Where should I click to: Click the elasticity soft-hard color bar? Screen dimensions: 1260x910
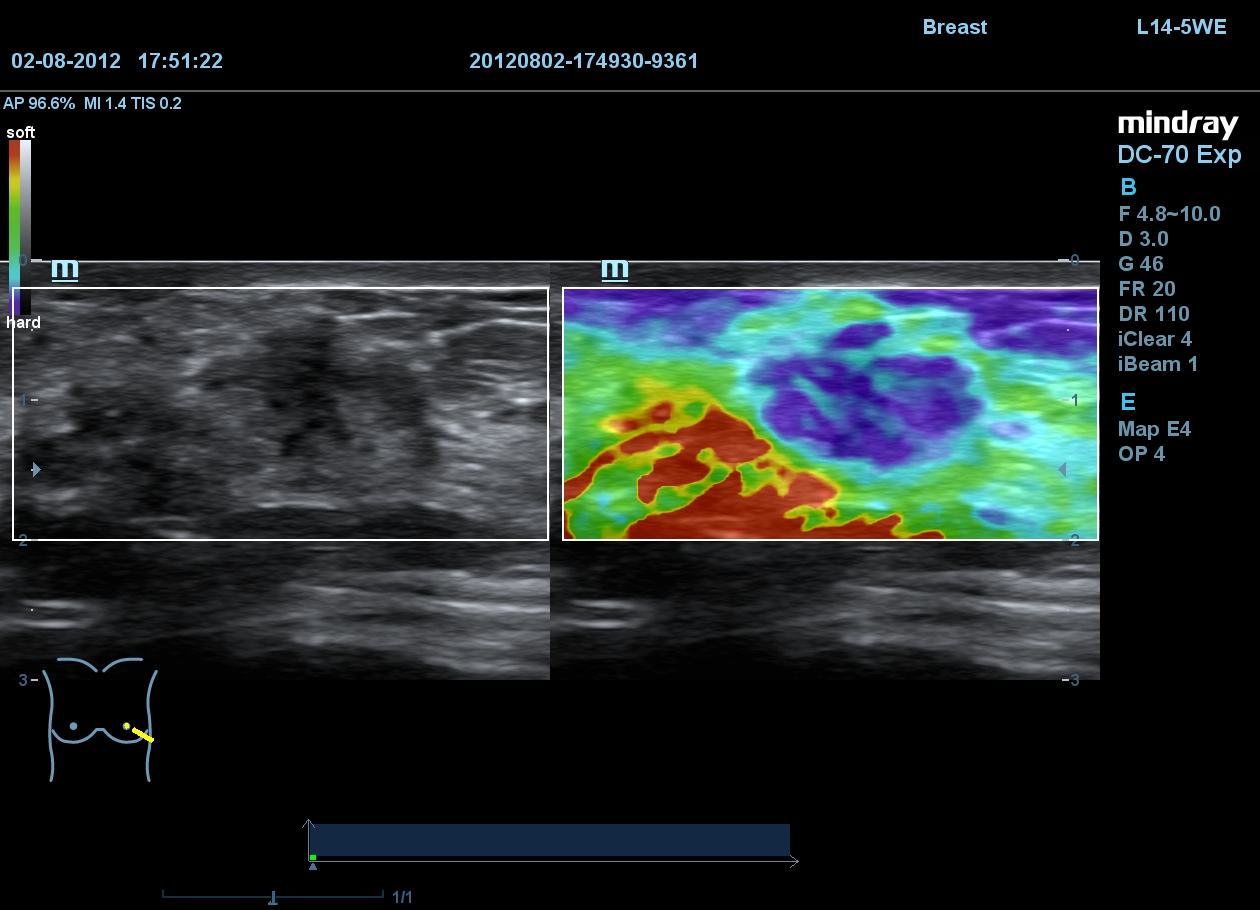(20, 227)
